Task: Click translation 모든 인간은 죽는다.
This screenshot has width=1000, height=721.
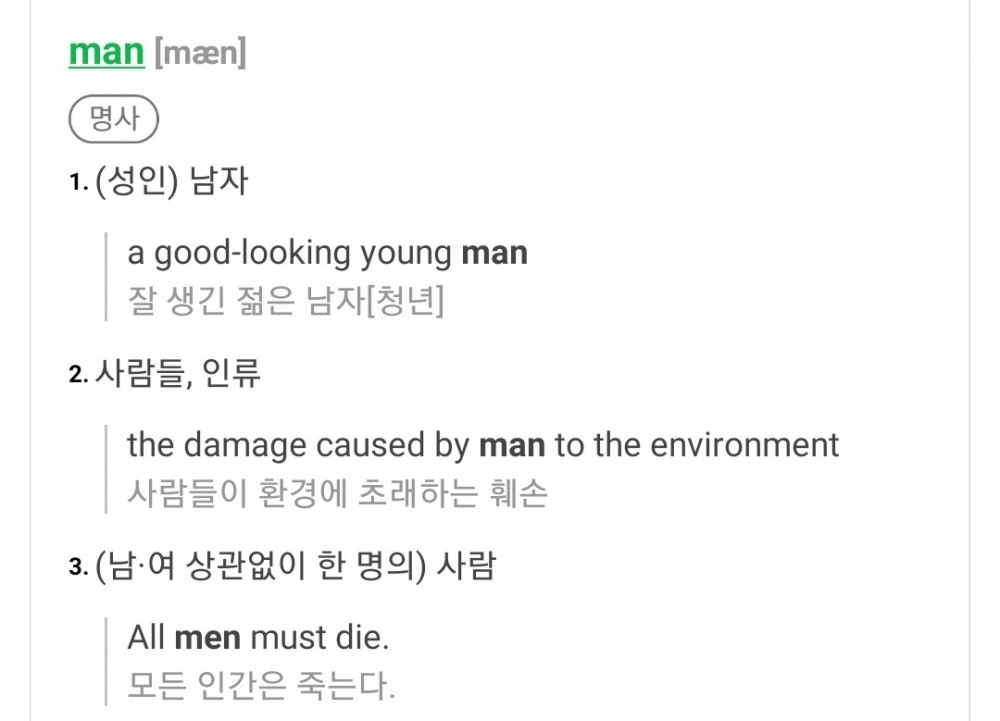Action: [261, 685]
